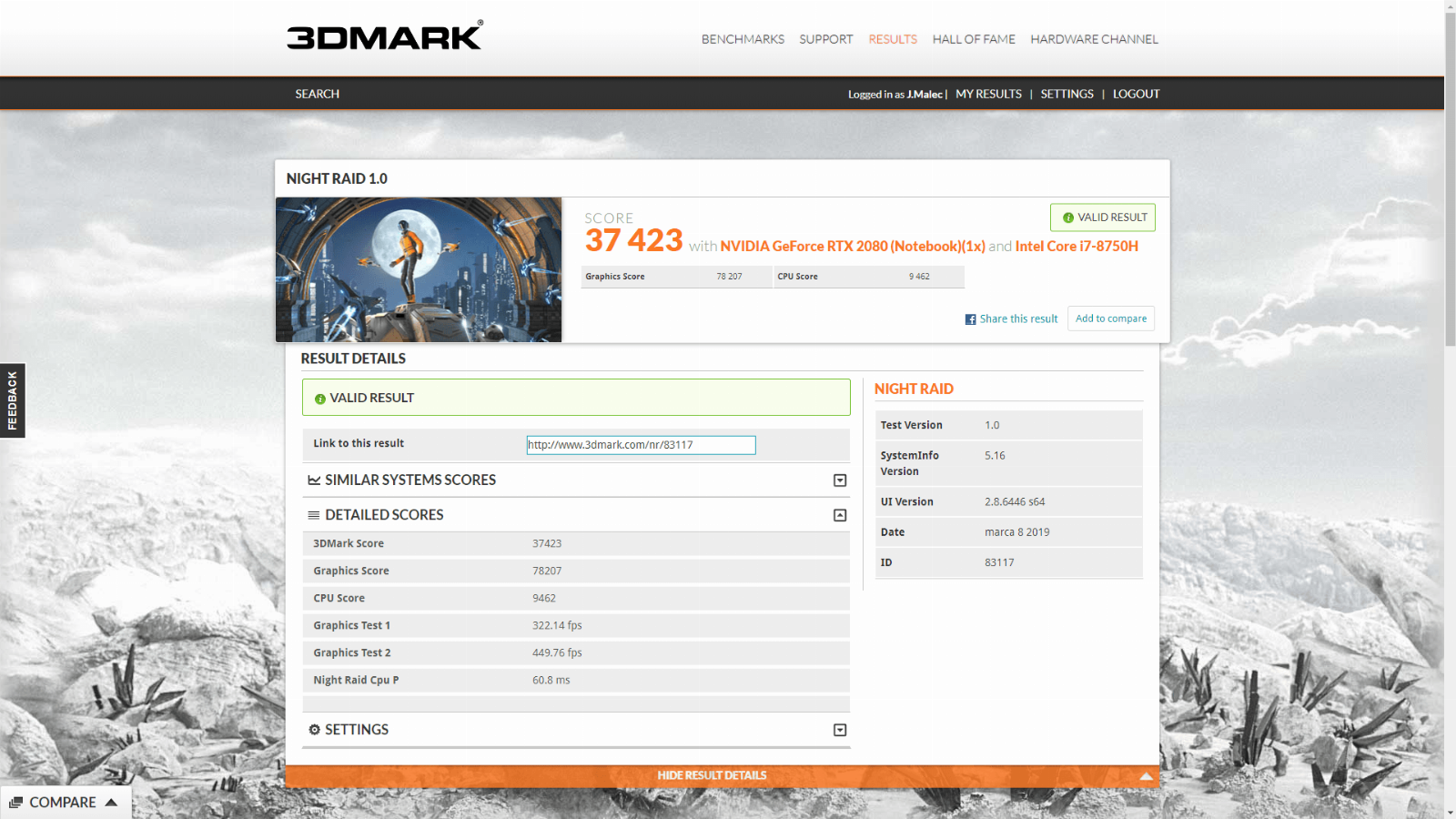Click the Compare stack icon at bottom left
The height and width of the screenshot is (819, 1456).
point(15,803)
